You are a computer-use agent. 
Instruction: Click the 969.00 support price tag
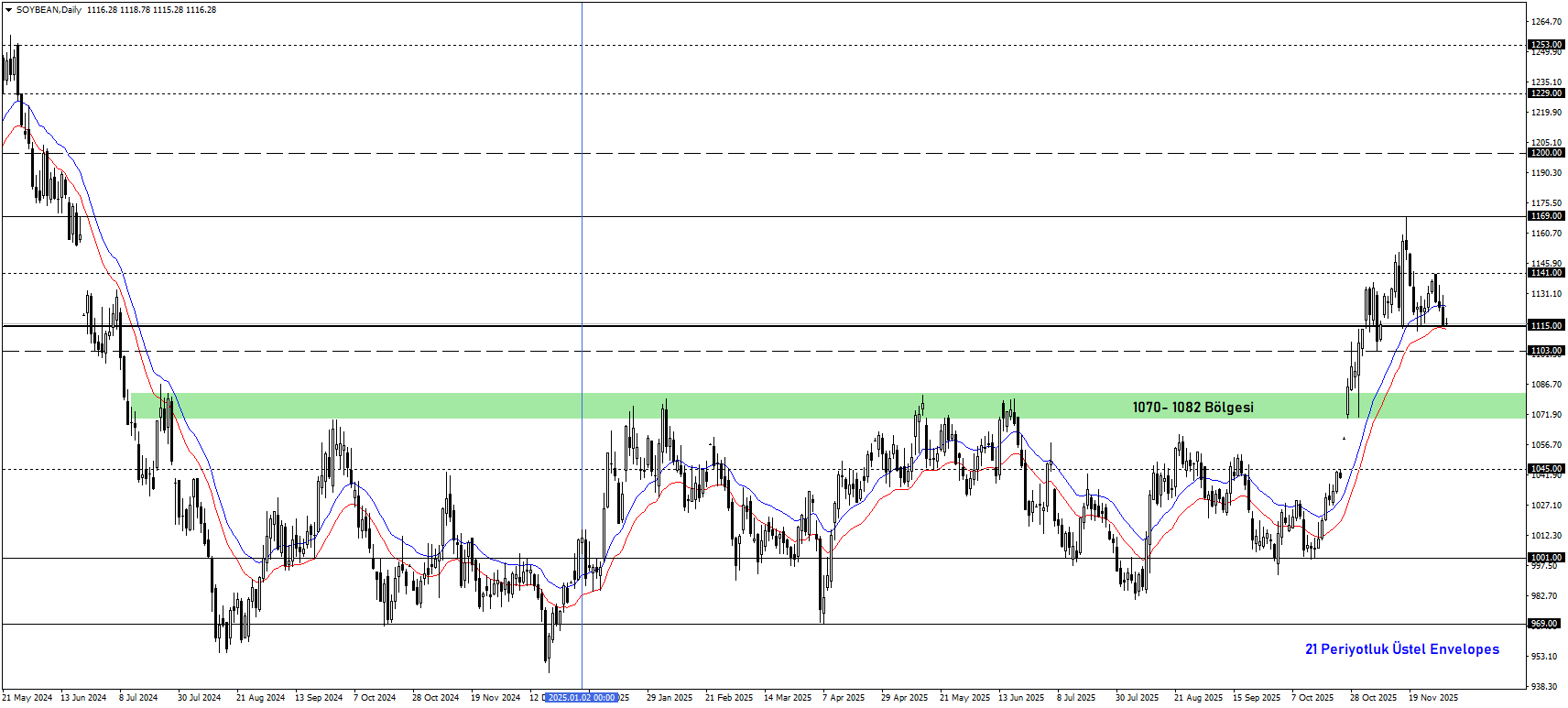tap(1546, 624)
